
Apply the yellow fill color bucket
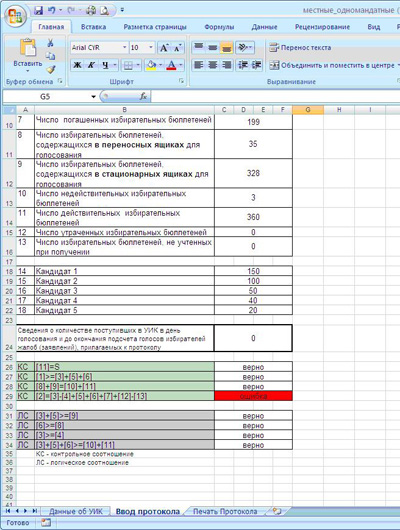[x=151, y=65]
